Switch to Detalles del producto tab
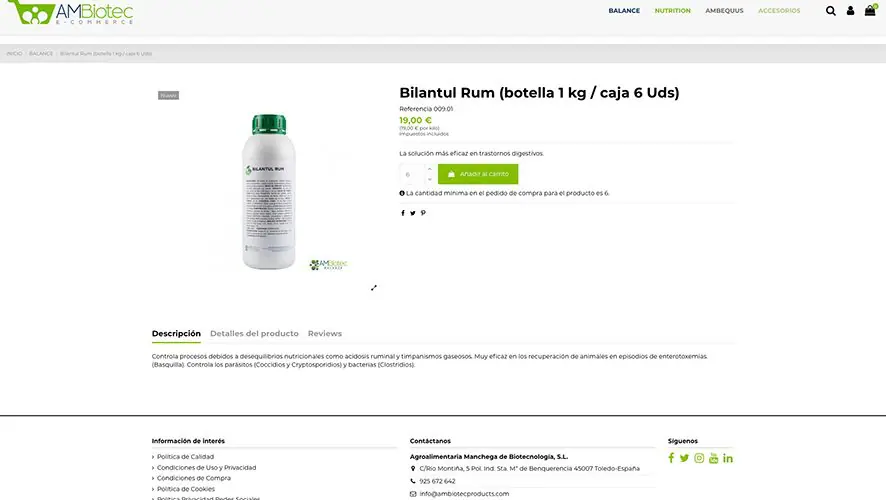This screenshot has height=500, width=886. pyautogui.click(x=254, y=333)
